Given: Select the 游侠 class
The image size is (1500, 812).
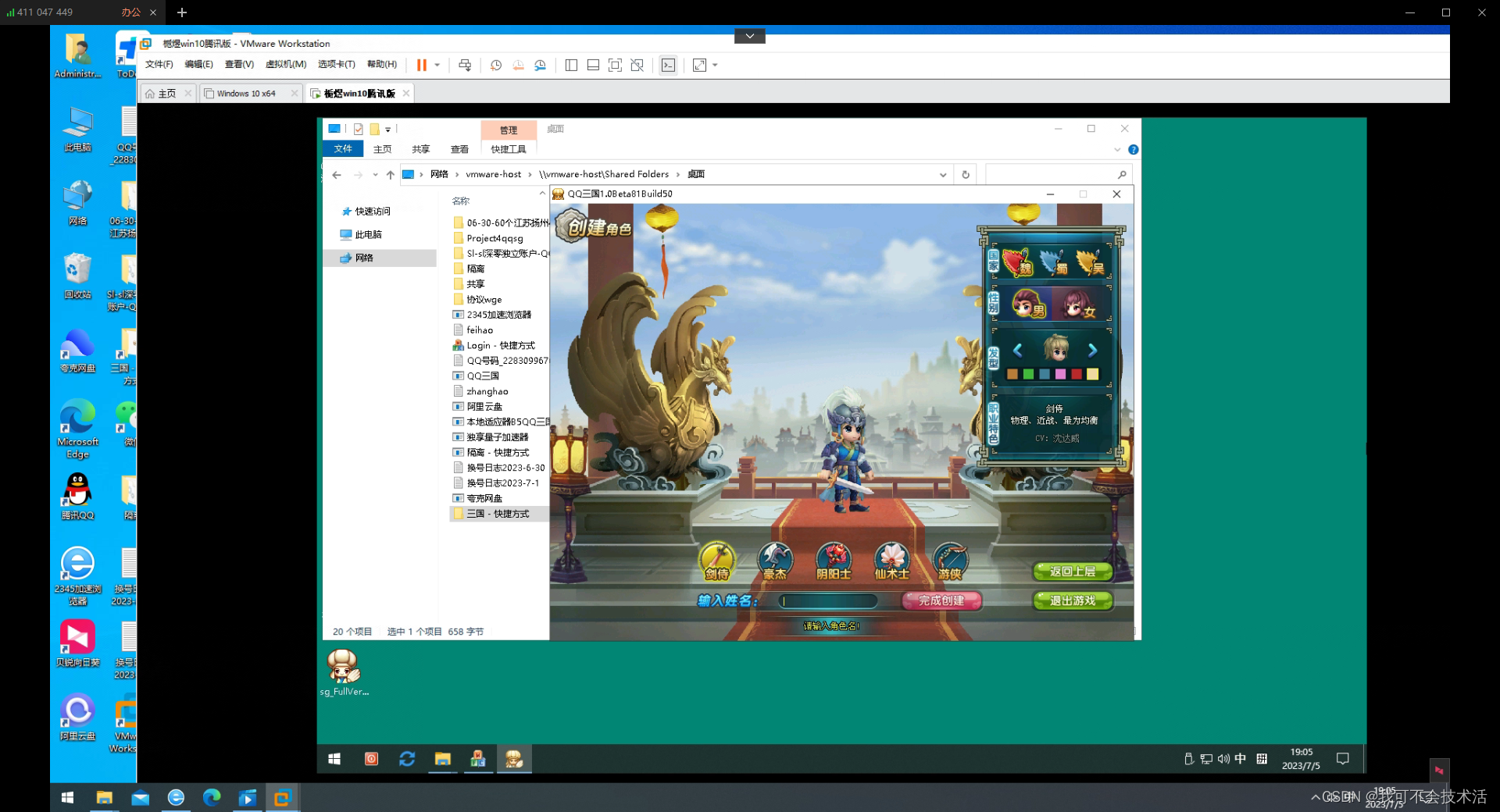Looking at the screenshot, I should [x=950, y=561].
